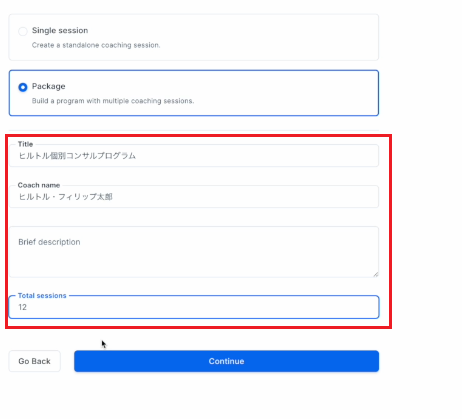Click the Brief description resize handle
Viewport: 462px width, 419px height.
click(x=376, y=274)
